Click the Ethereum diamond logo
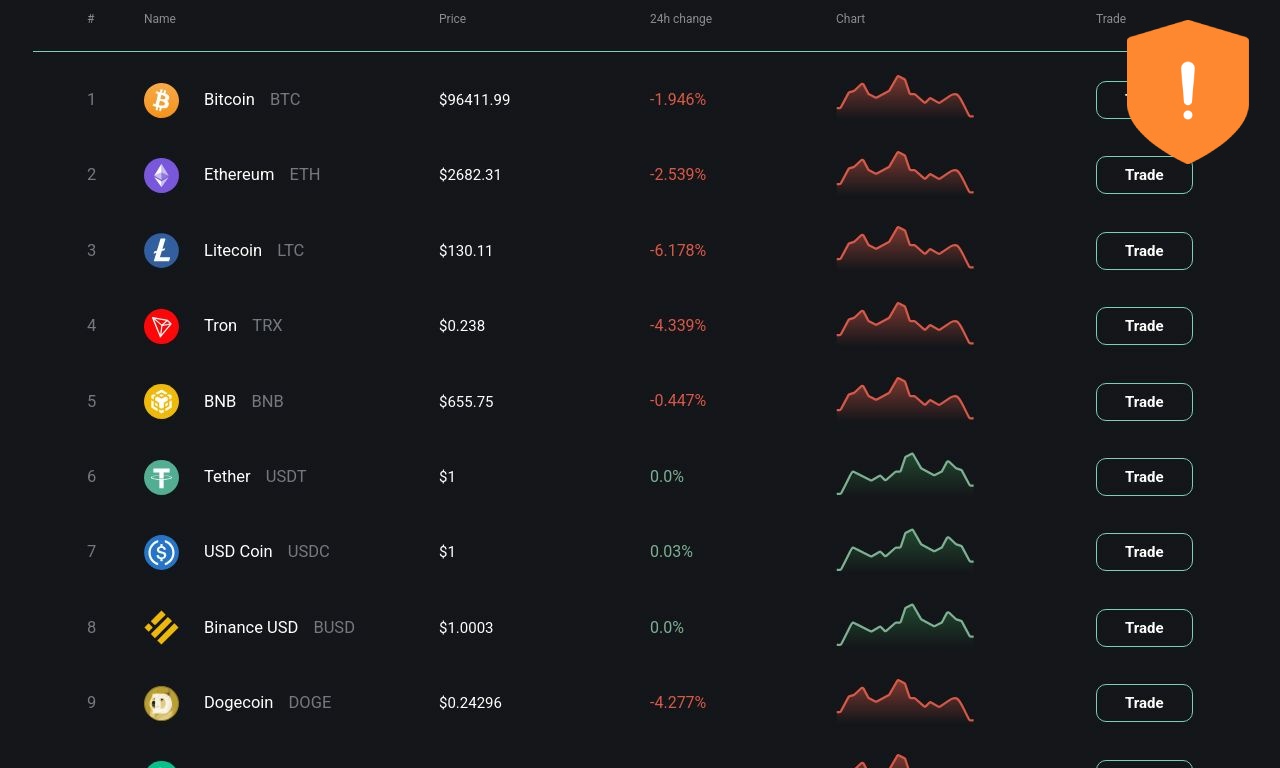 click(x=161, y=175)
